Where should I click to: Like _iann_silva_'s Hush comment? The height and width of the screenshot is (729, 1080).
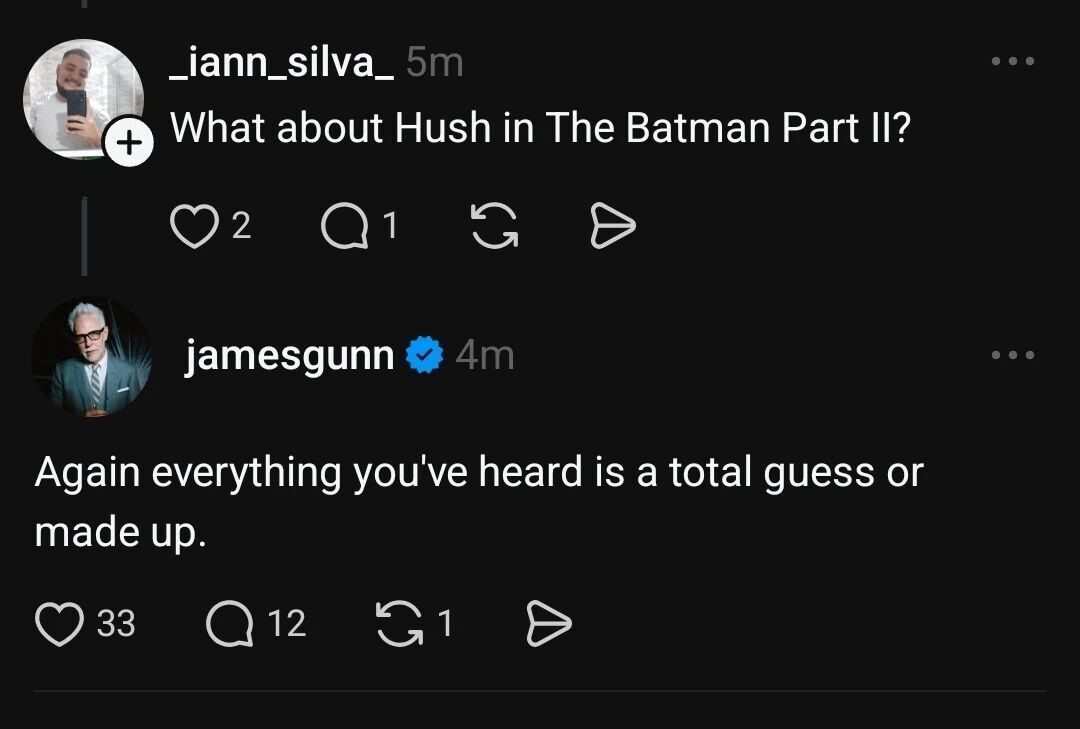[x=194, y=227]
